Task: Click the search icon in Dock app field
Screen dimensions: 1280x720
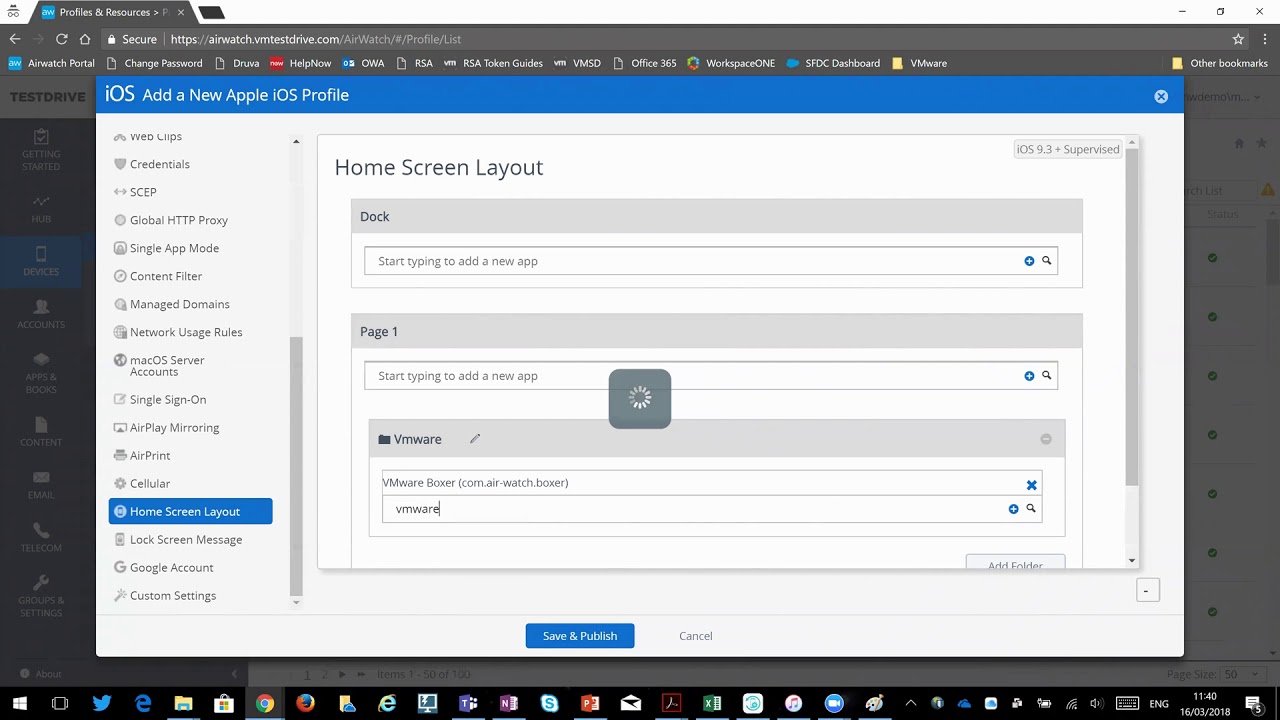Action: click(x=1047, y=261)
